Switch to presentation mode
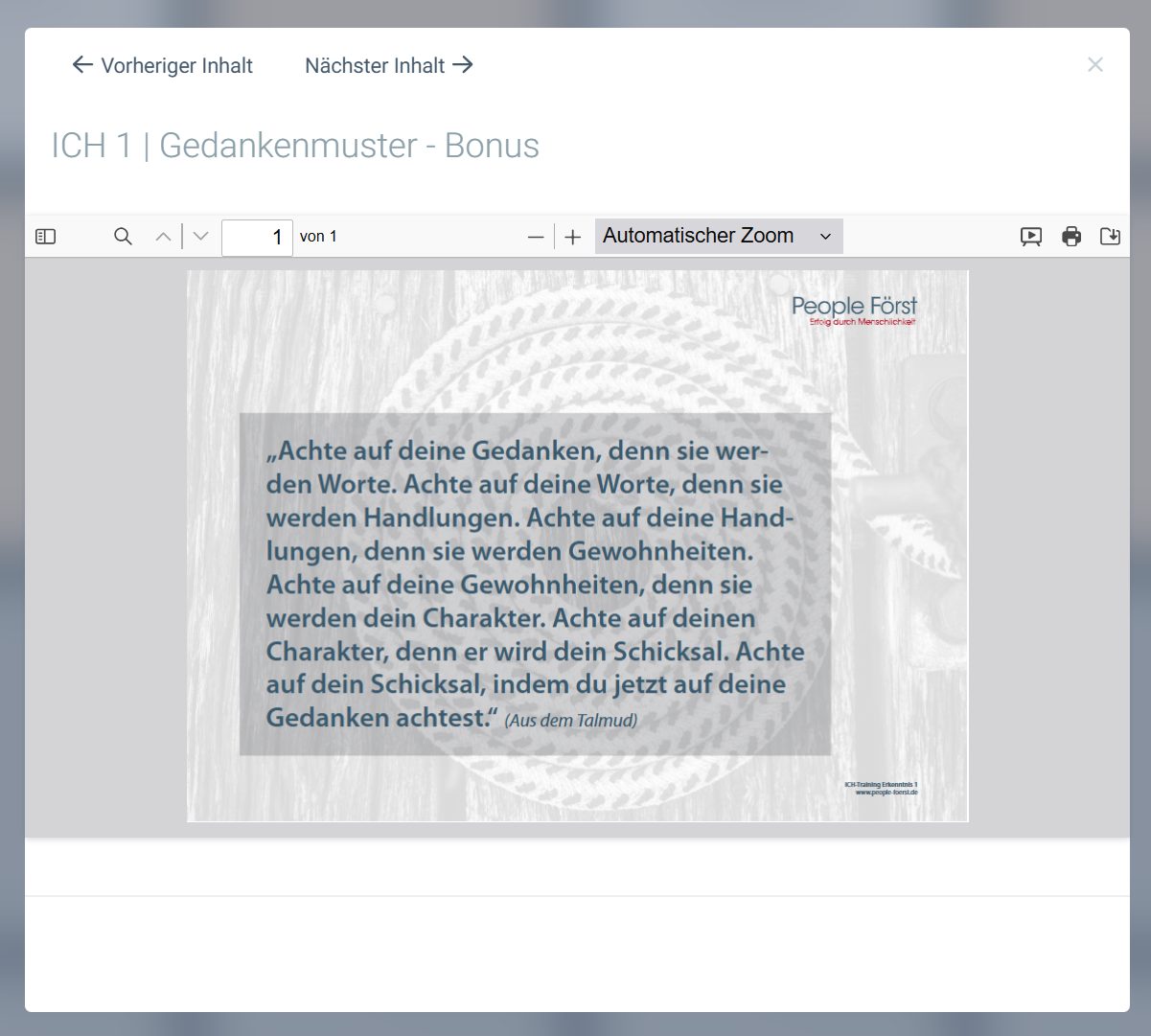This screenshot has width=1151, height=1036. 1031,237
